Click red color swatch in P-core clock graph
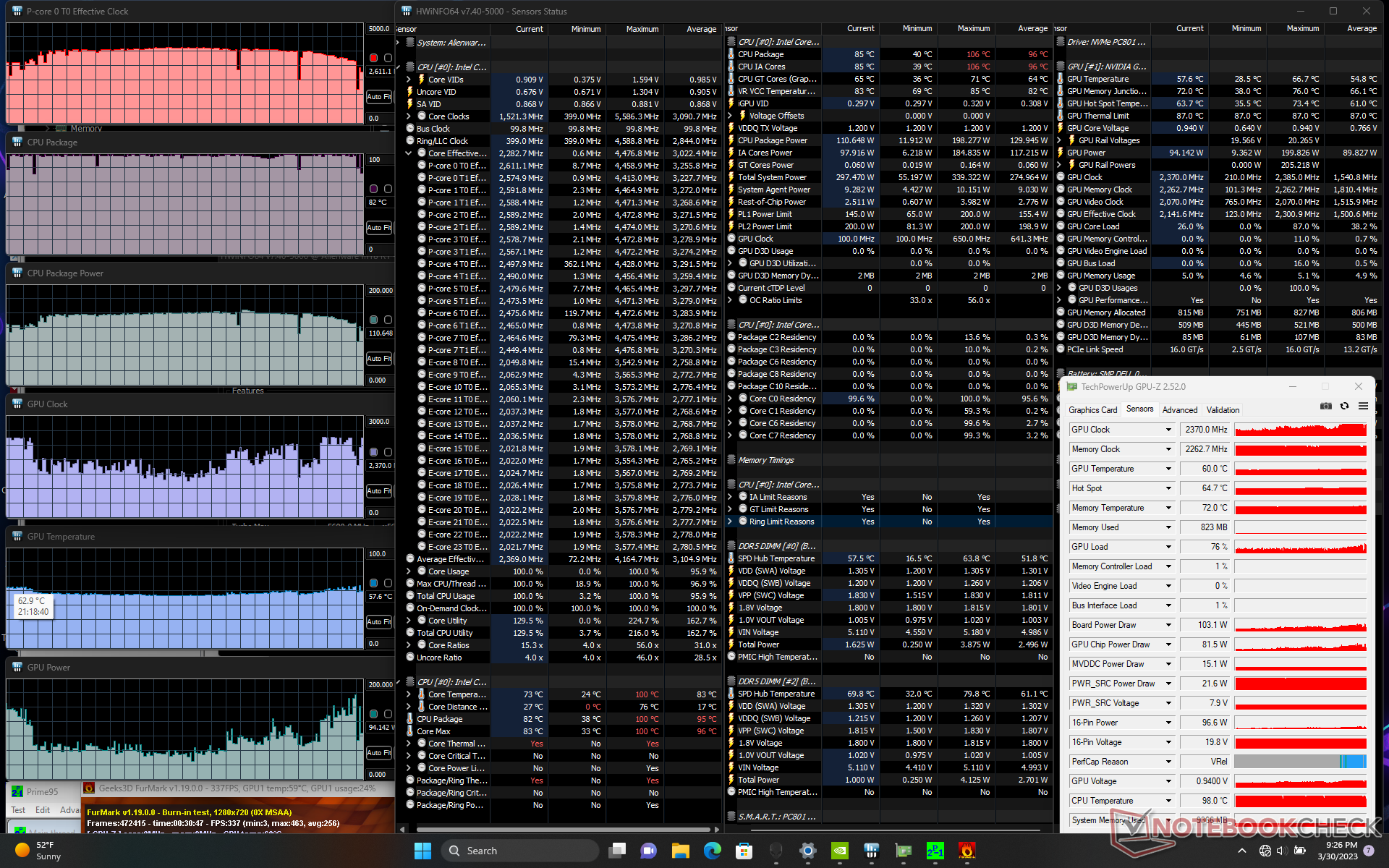 [373, 58]
